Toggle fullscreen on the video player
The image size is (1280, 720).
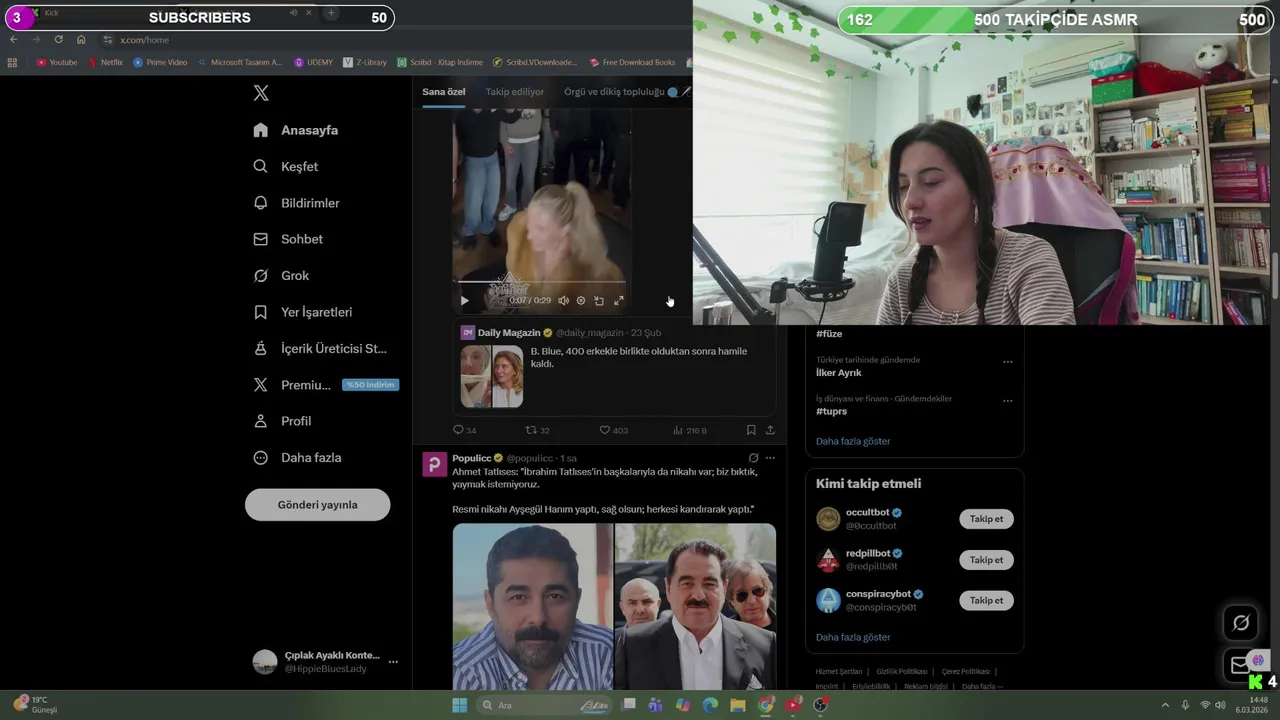click(x=618, y=300)
